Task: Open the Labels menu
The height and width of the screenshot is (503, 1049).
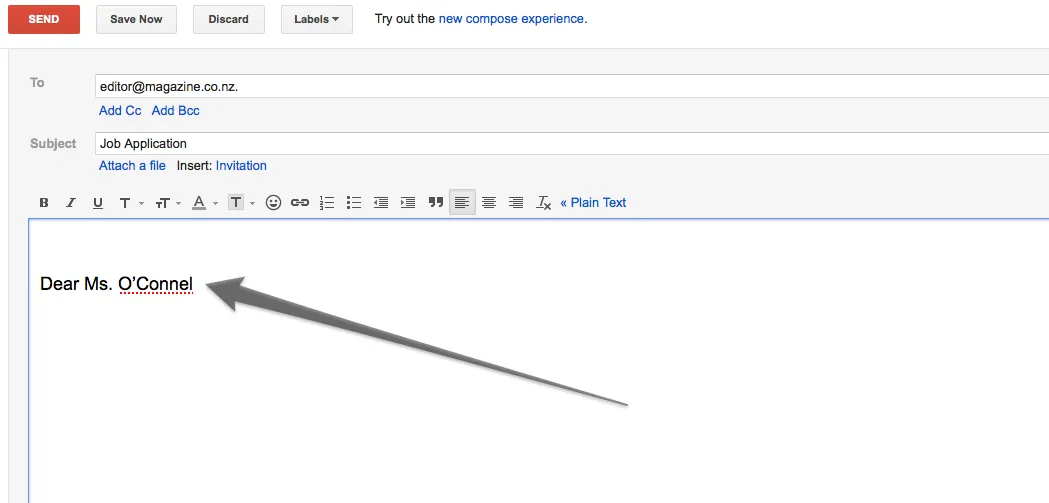Action: pyautogui.click(x=316, y=19)
